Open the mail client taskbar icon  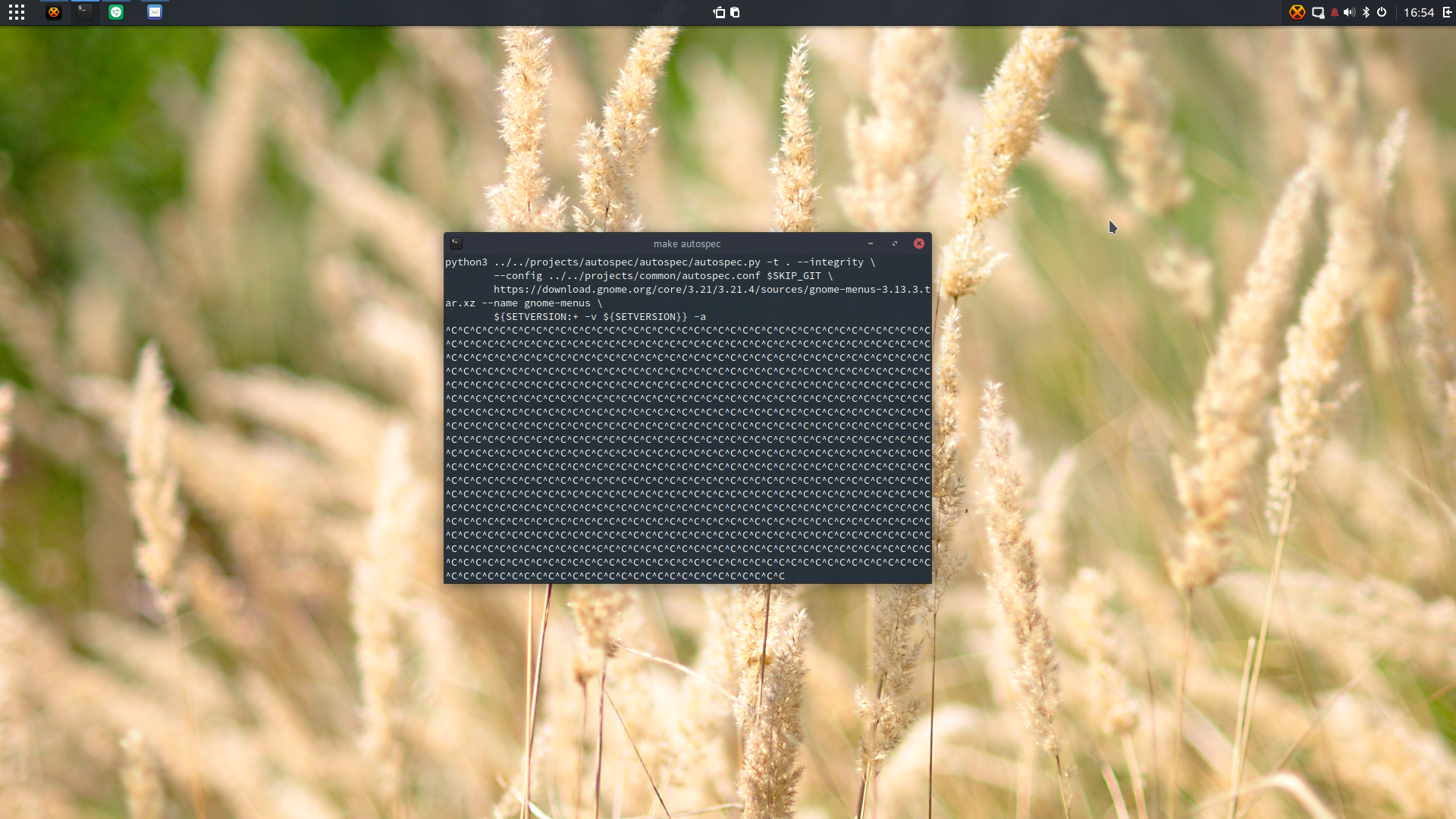(155, 12)
